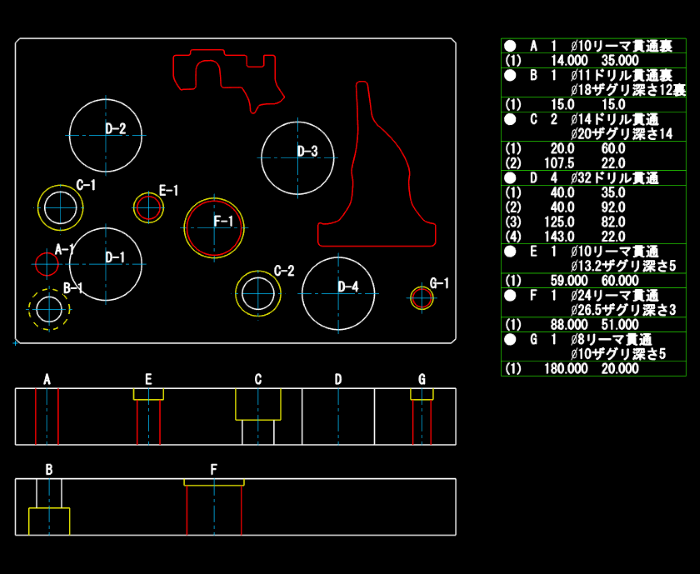Click section label B in lower view
This screenshot has width=700, height=574.
coord(49,470)
